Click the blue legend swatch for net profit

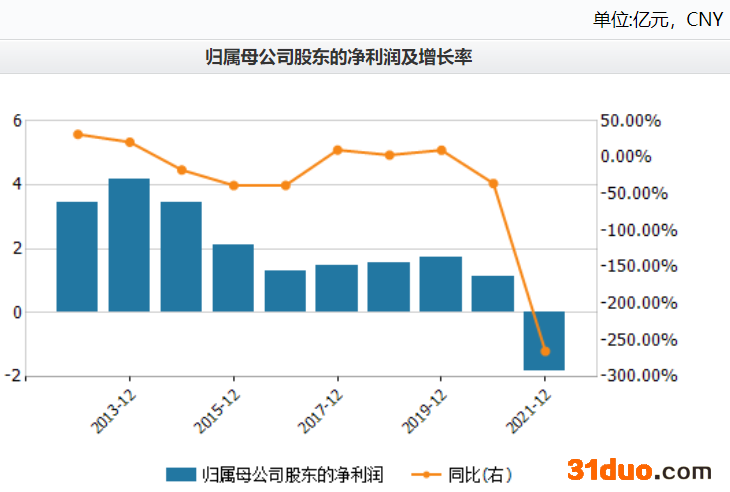[x=180, y=474]
